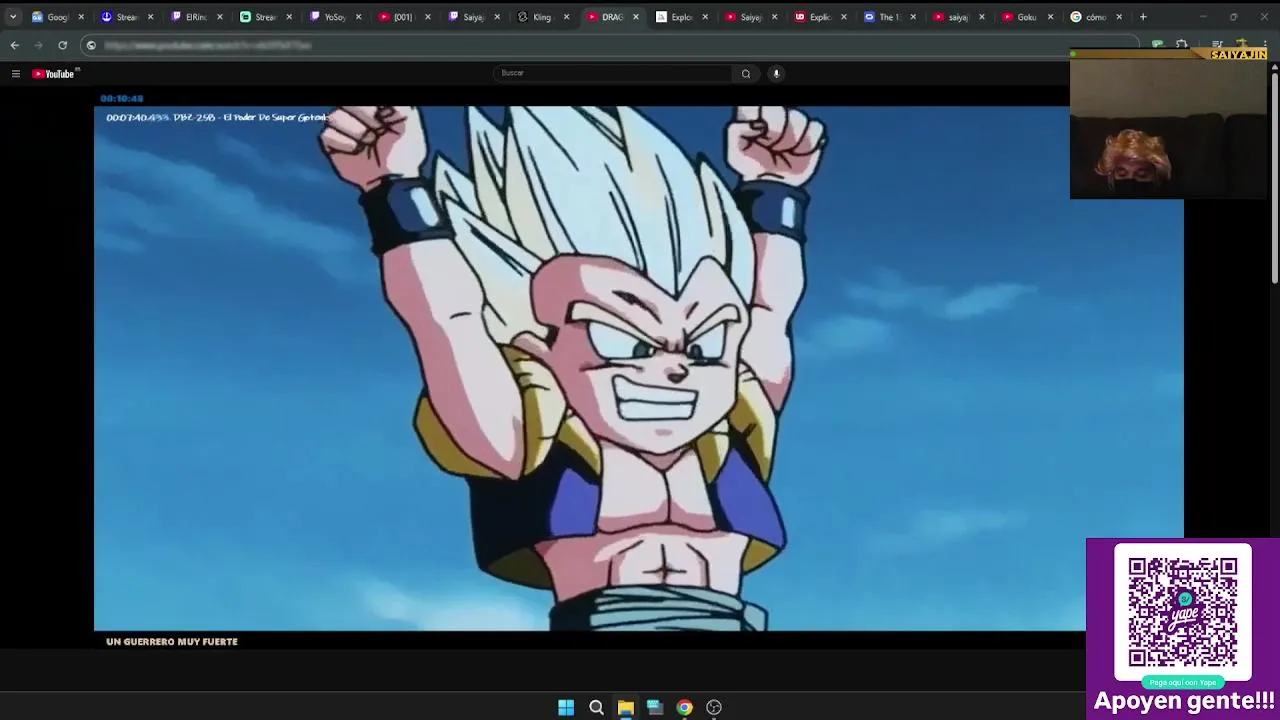1280x720 pixels.
Task: Open File Explorer from taskbar
Action: 625,707
